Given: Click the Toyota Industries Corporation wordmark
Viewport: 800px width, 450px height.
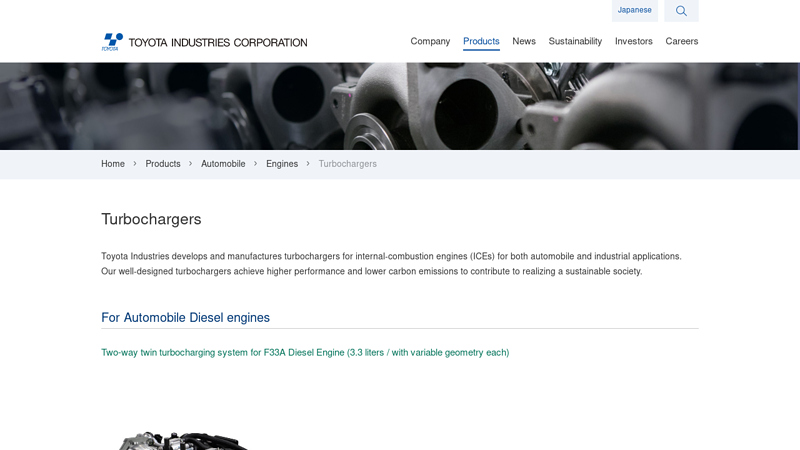Looking at the screenshot, I should click(x=218, y=42).
